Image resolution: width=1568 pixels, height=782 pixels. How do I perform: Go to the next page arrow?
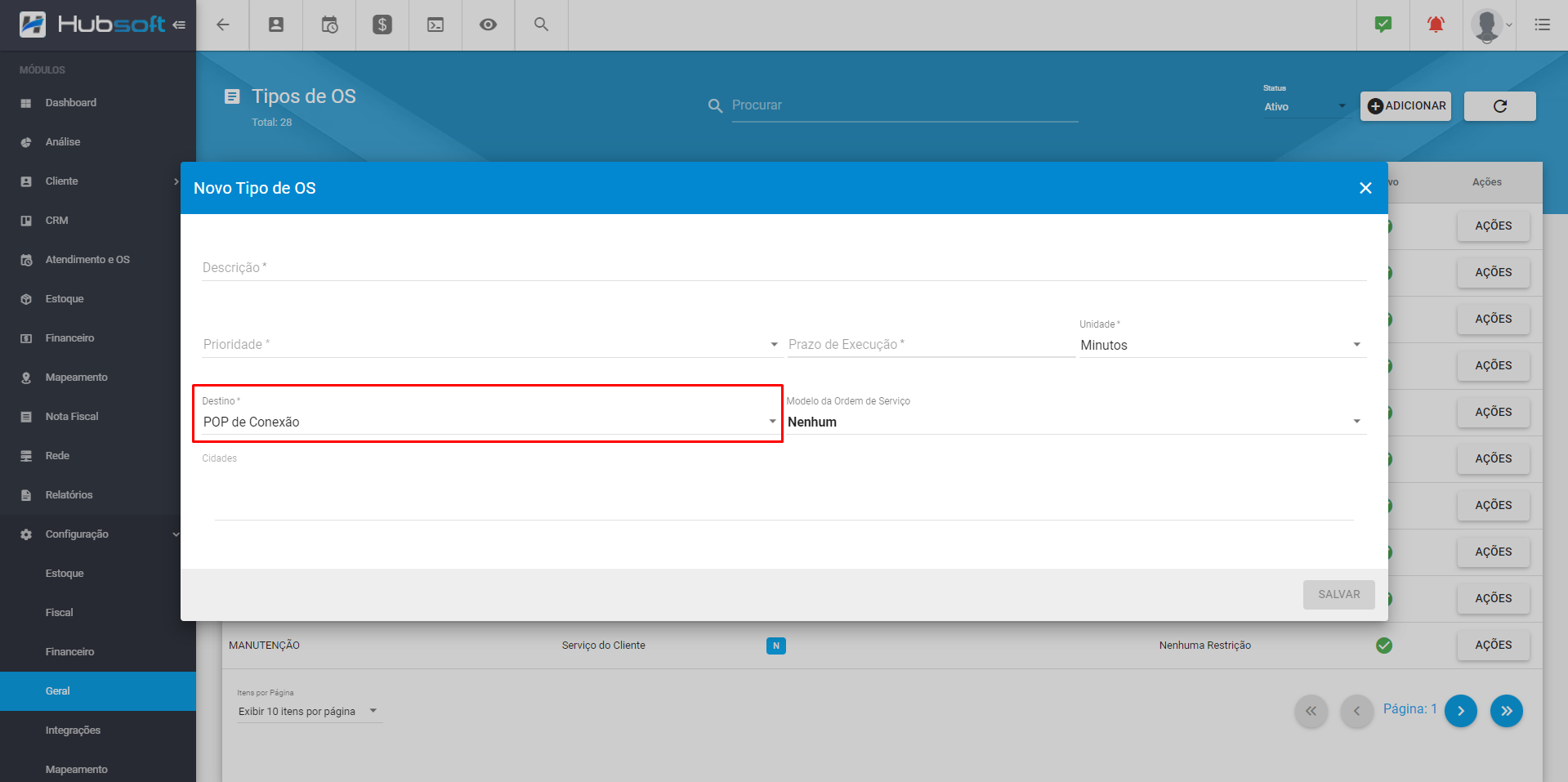click(1461, 711)
